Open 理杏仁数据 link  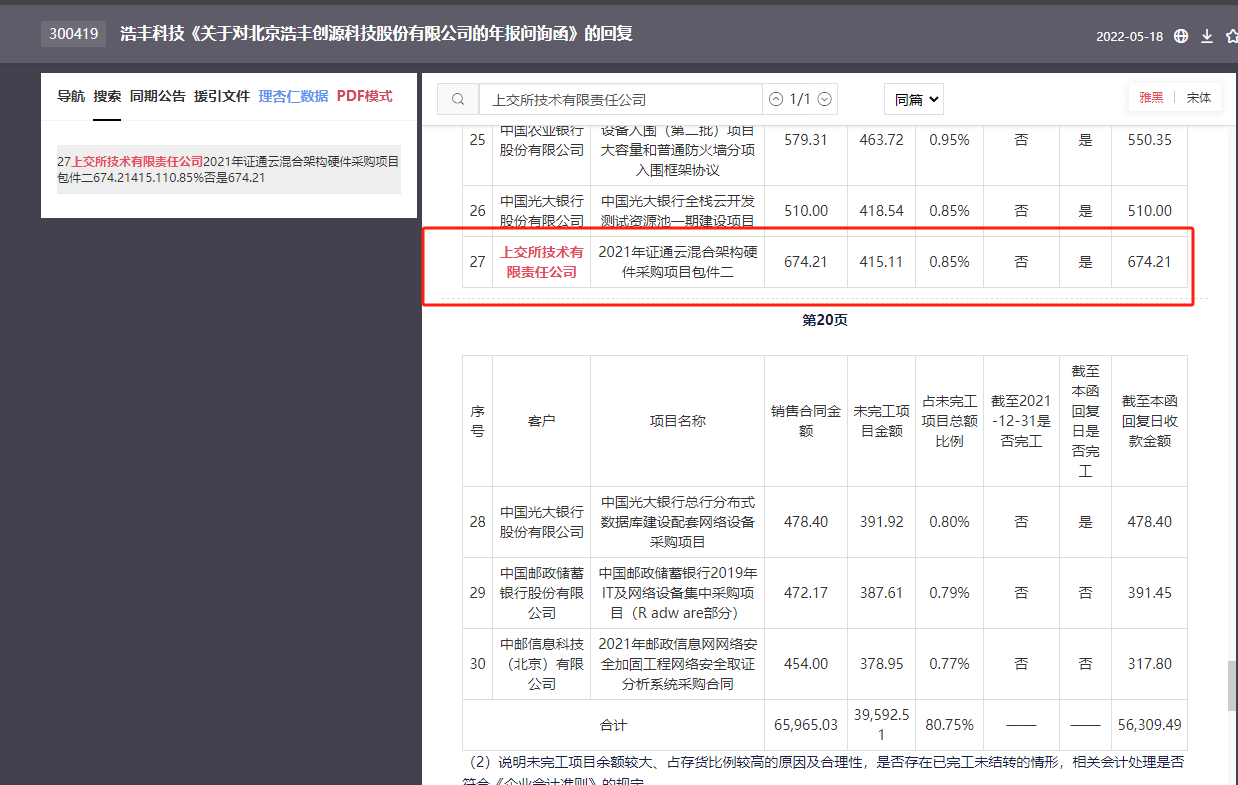click(293, 96)
